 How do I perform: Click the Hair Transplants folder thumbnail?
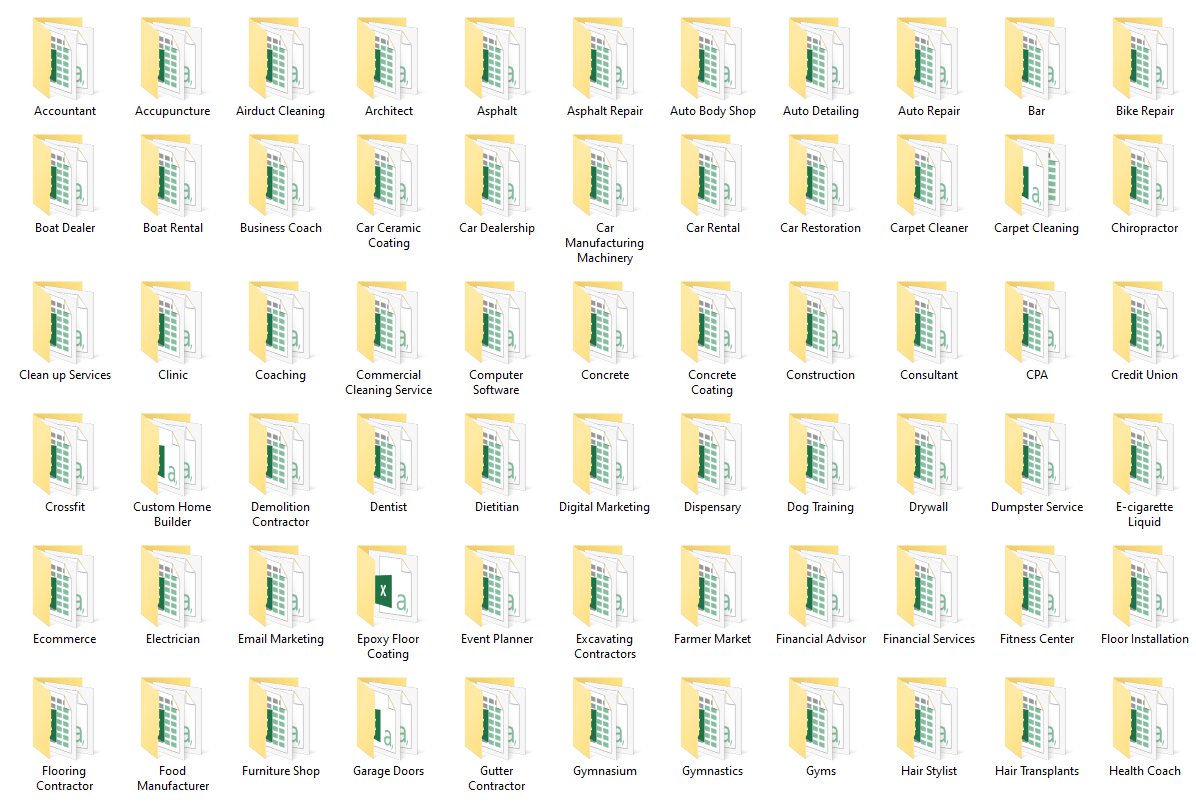coord(1036,718)
